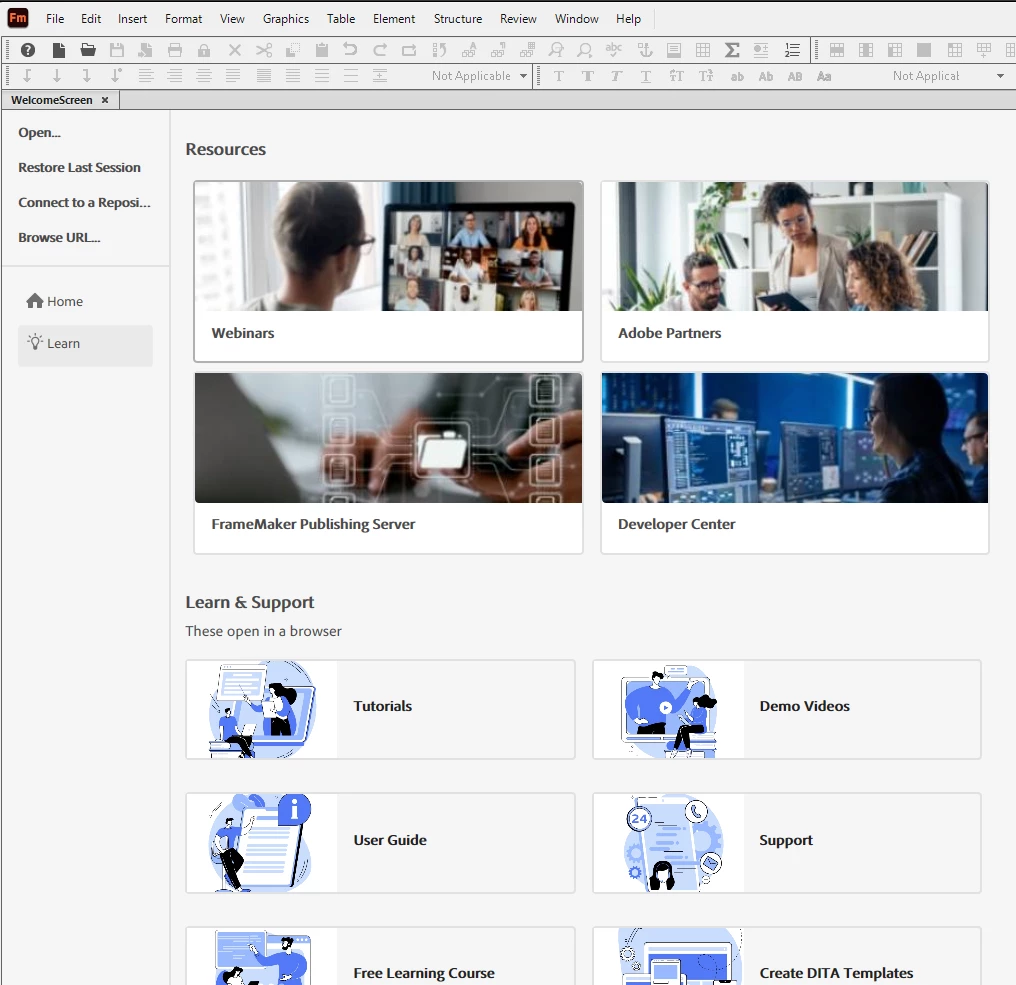Create a new document with the toolbar icon
The width and height of the screenshot is (1016, 985).
58,50
